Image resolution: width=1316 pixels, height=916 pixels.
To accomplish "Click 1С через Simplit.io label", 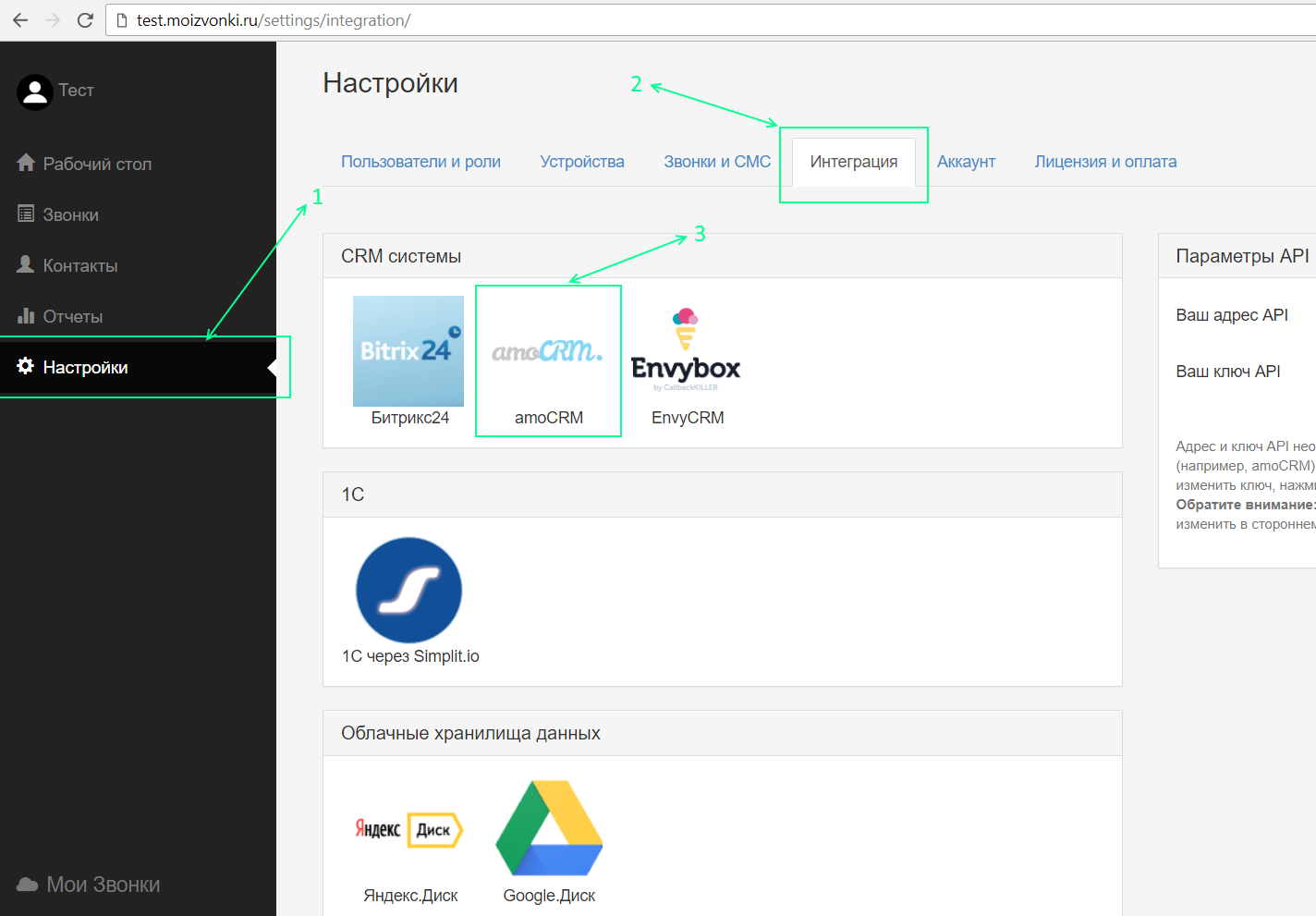I will click(x=410, y=656).
